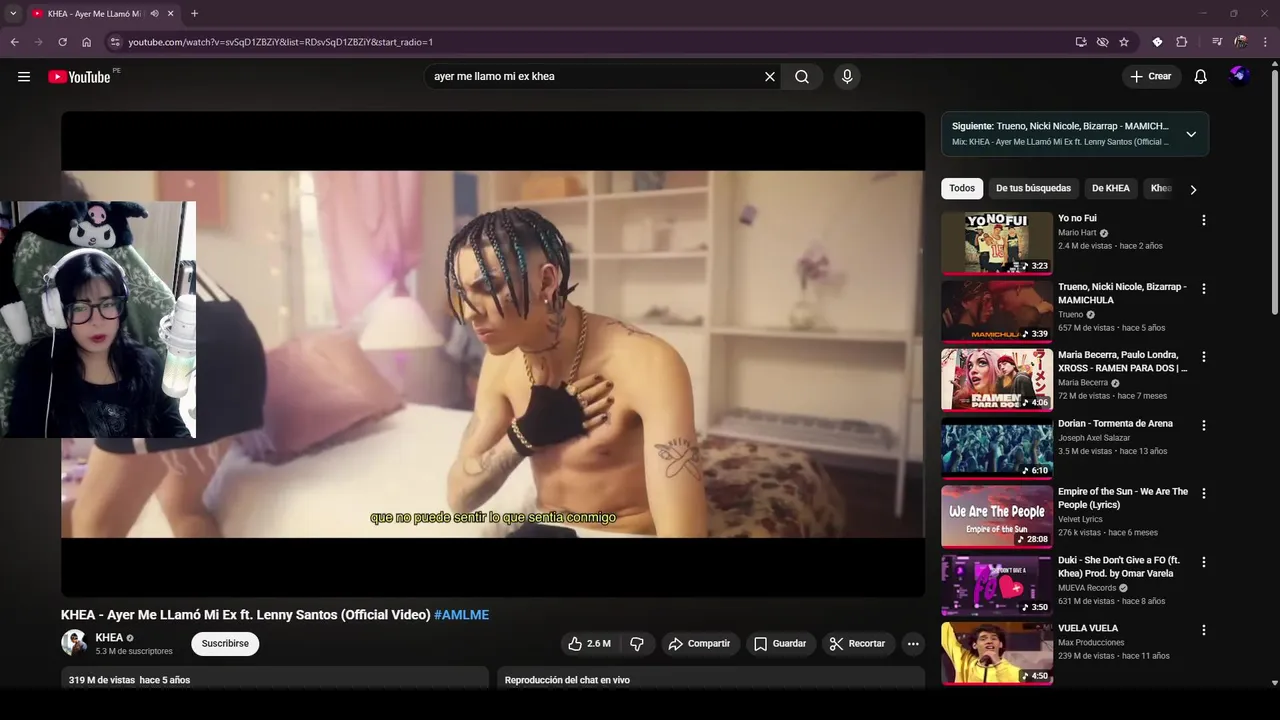This screenshot has width=1280, height=720.
Task: Open options for RAMEN PARA DOS video
Action: [x=1204, y=356]
